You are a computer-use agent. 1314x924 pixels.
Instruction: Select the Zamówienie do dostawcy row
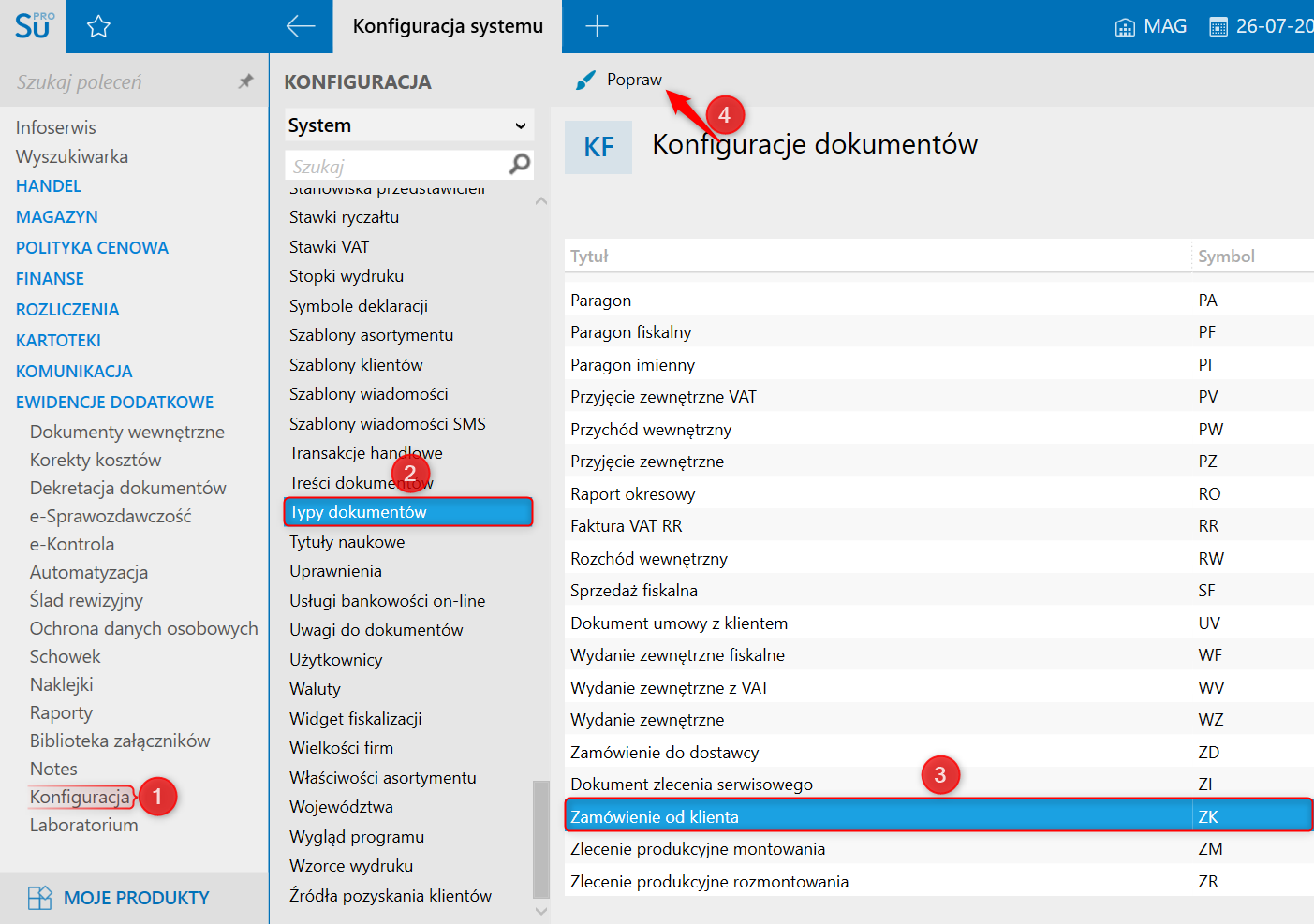pyautogui.click(x=938, y=753)
